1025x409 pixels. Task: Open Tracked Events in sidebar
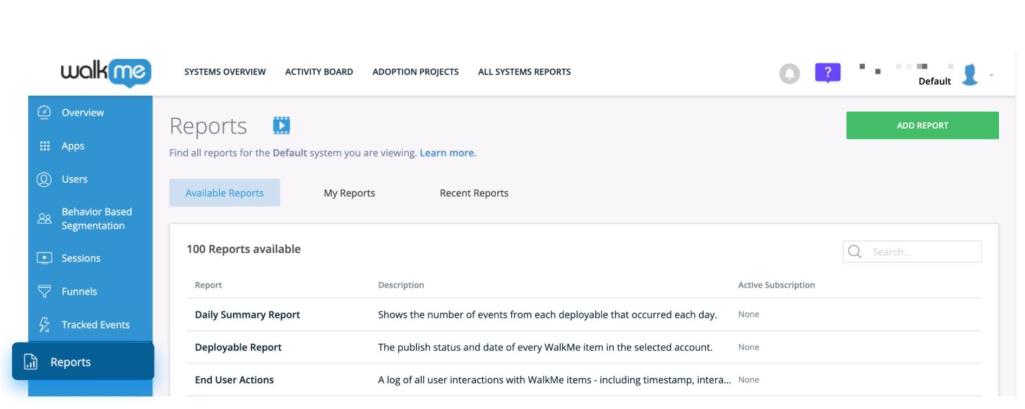[x=95, y=325]
